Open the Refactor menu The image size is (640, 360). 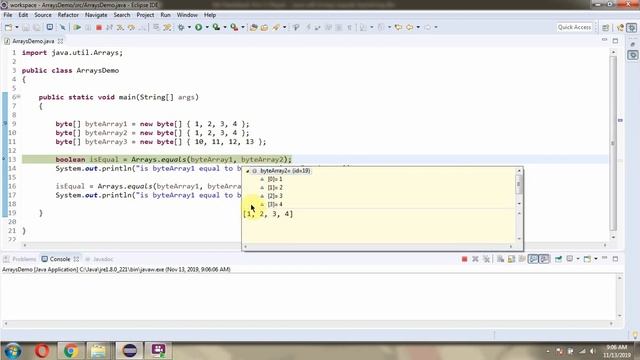point(68,15)
